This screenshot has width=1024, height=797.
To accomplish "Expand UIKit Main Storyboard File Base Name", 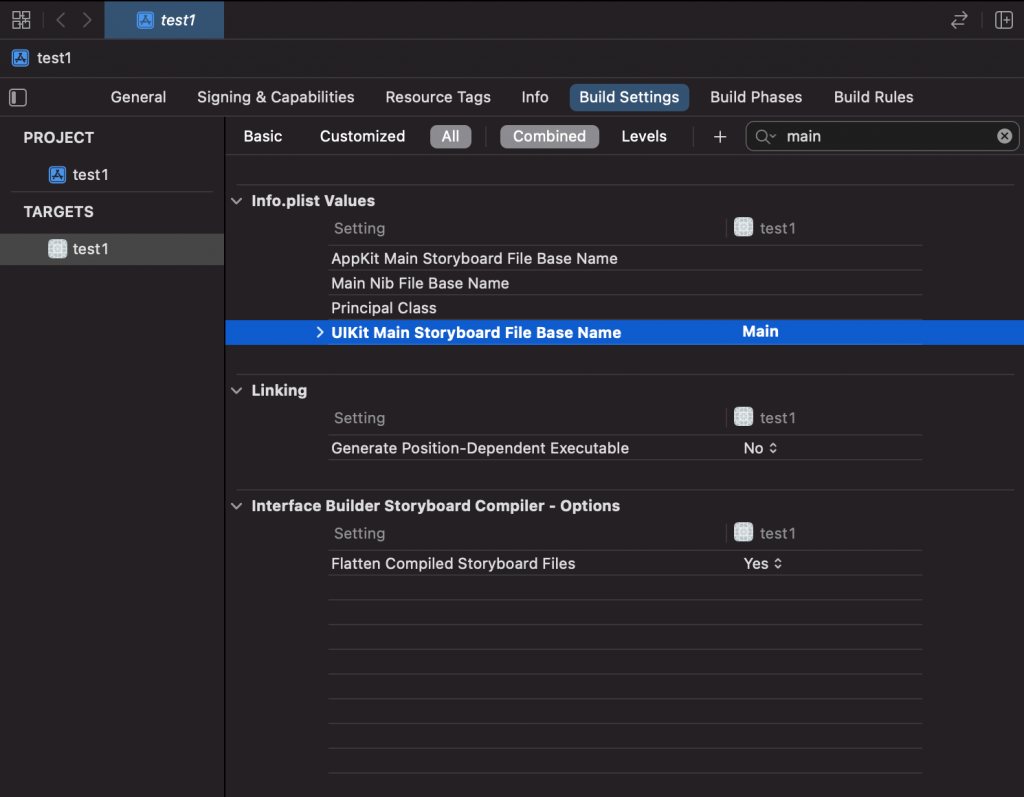I will (319, 333).
